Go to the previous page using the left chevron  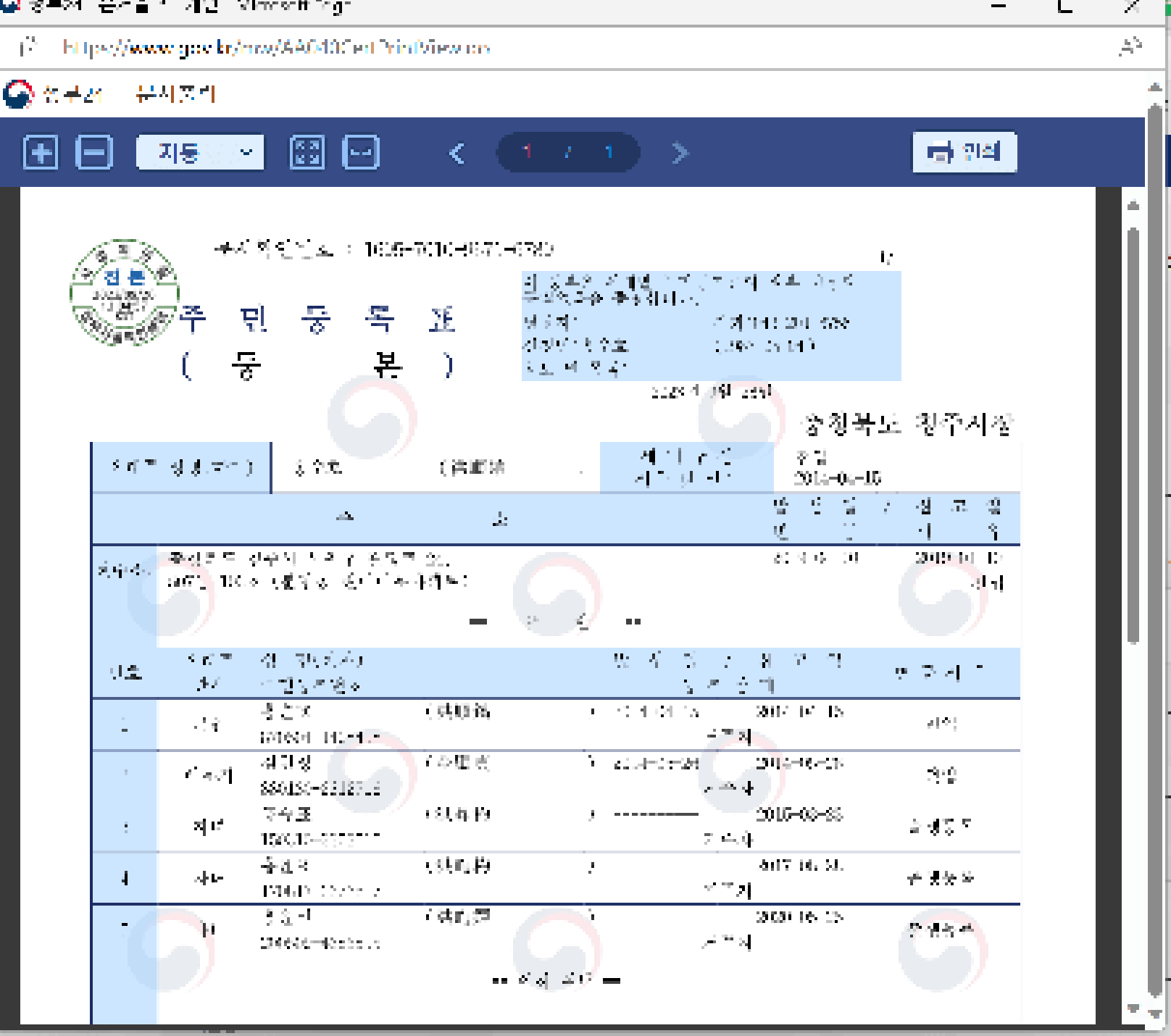458,152
